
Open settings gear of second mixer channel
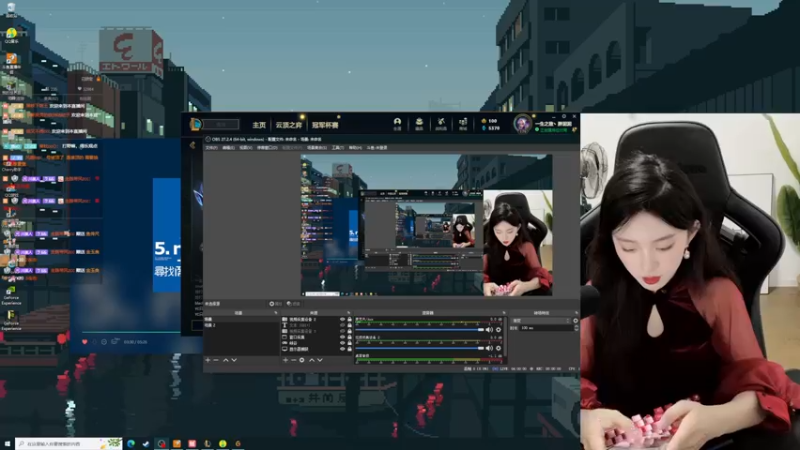(498, 348)
